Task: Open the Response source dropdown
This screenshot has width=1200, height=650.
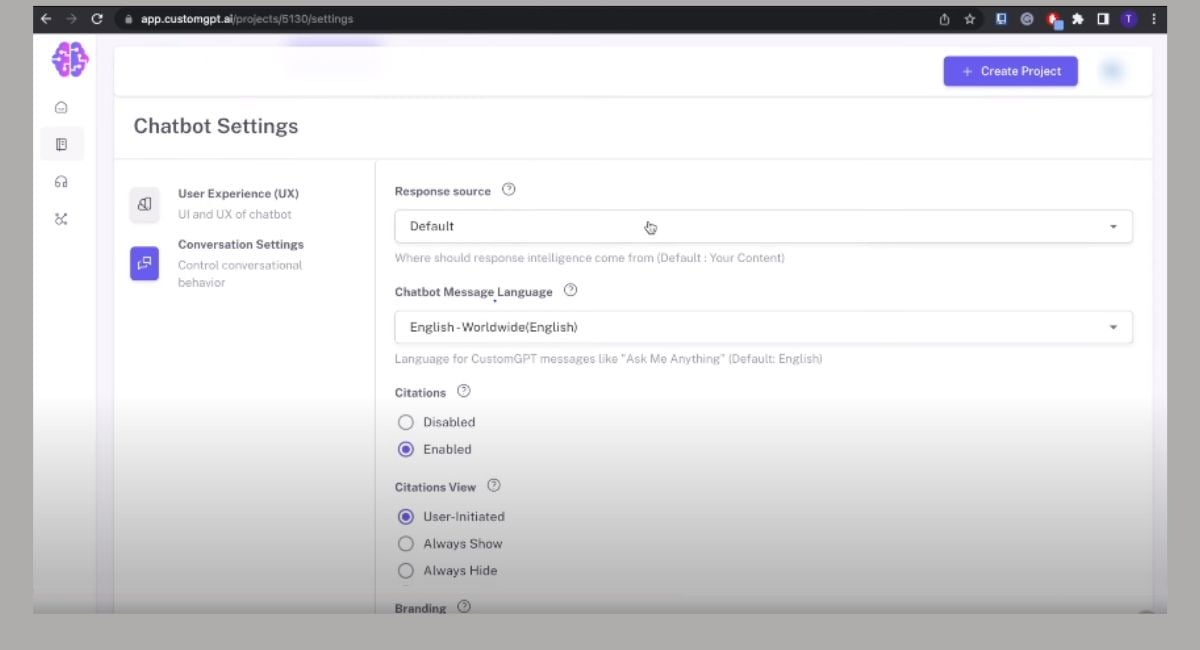Action: [763, 226]
